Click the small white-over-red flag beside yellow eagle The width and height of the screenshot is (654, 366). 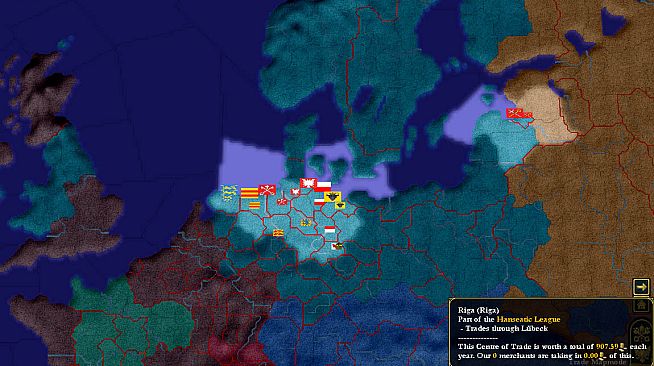[319, 202]
